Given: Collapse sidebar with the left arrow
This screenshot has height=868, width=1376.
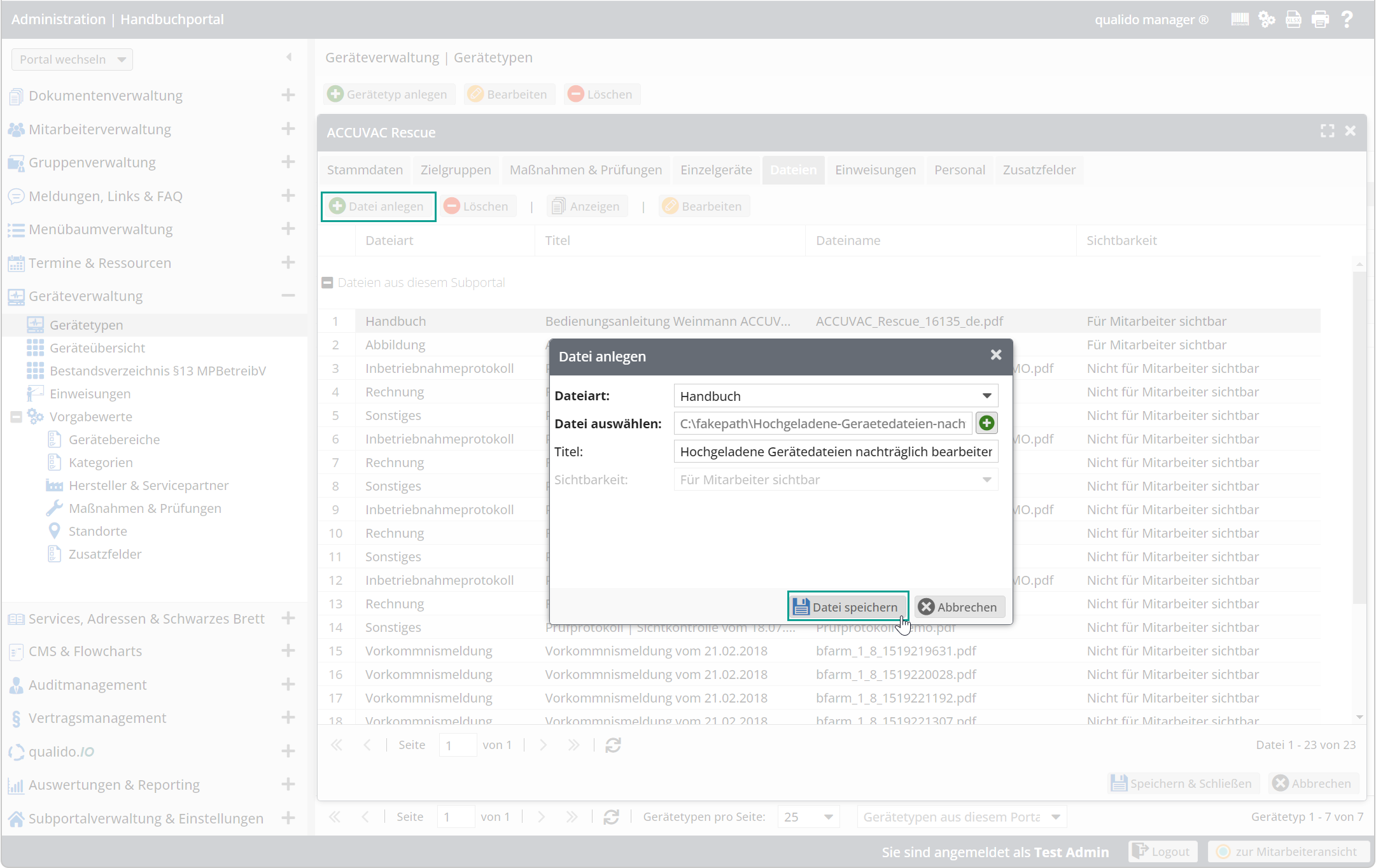Looking at the screenshot, I should click(289, 57).
